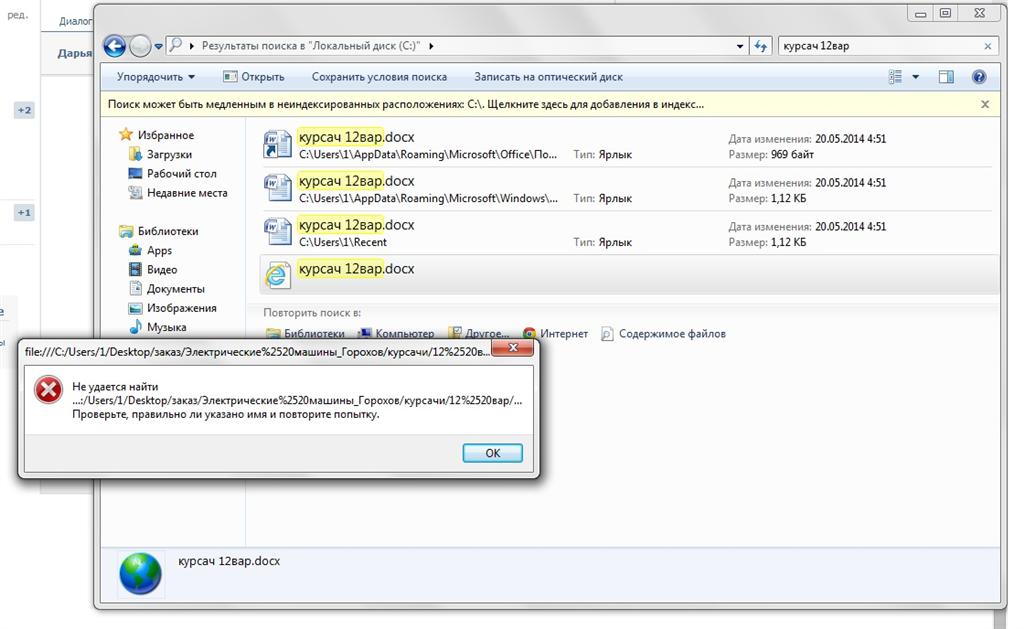Open recent pages dropdown beside Forward arrow
This screenshot has height=629, width=1024.
[x=158, y=46]
